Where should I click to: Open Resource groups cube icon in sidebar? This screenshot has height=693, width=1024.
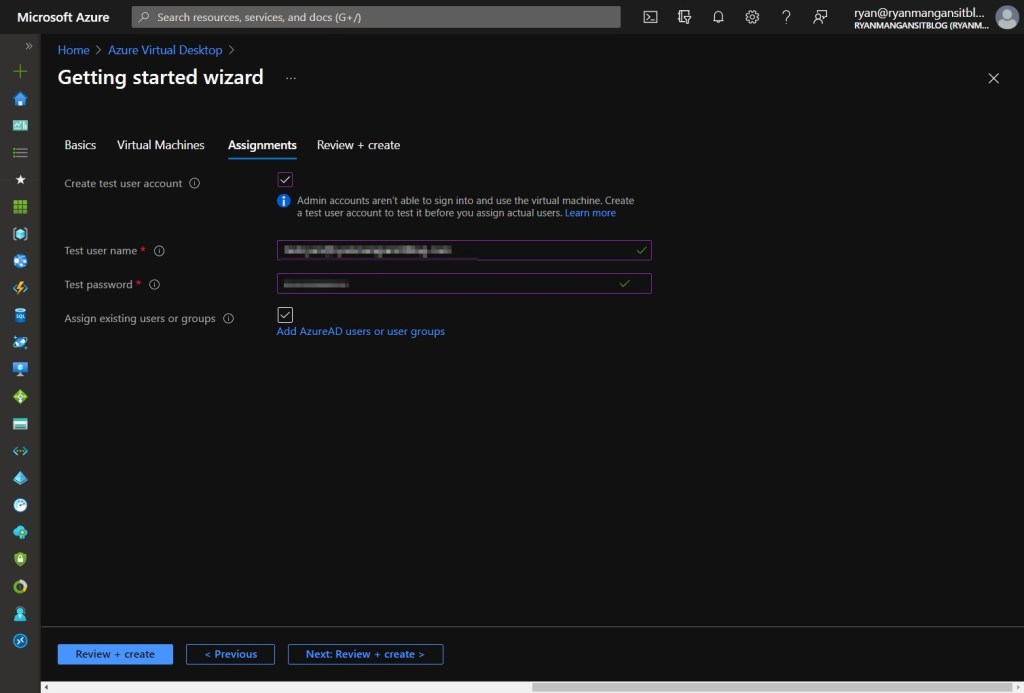coord(20,234)
